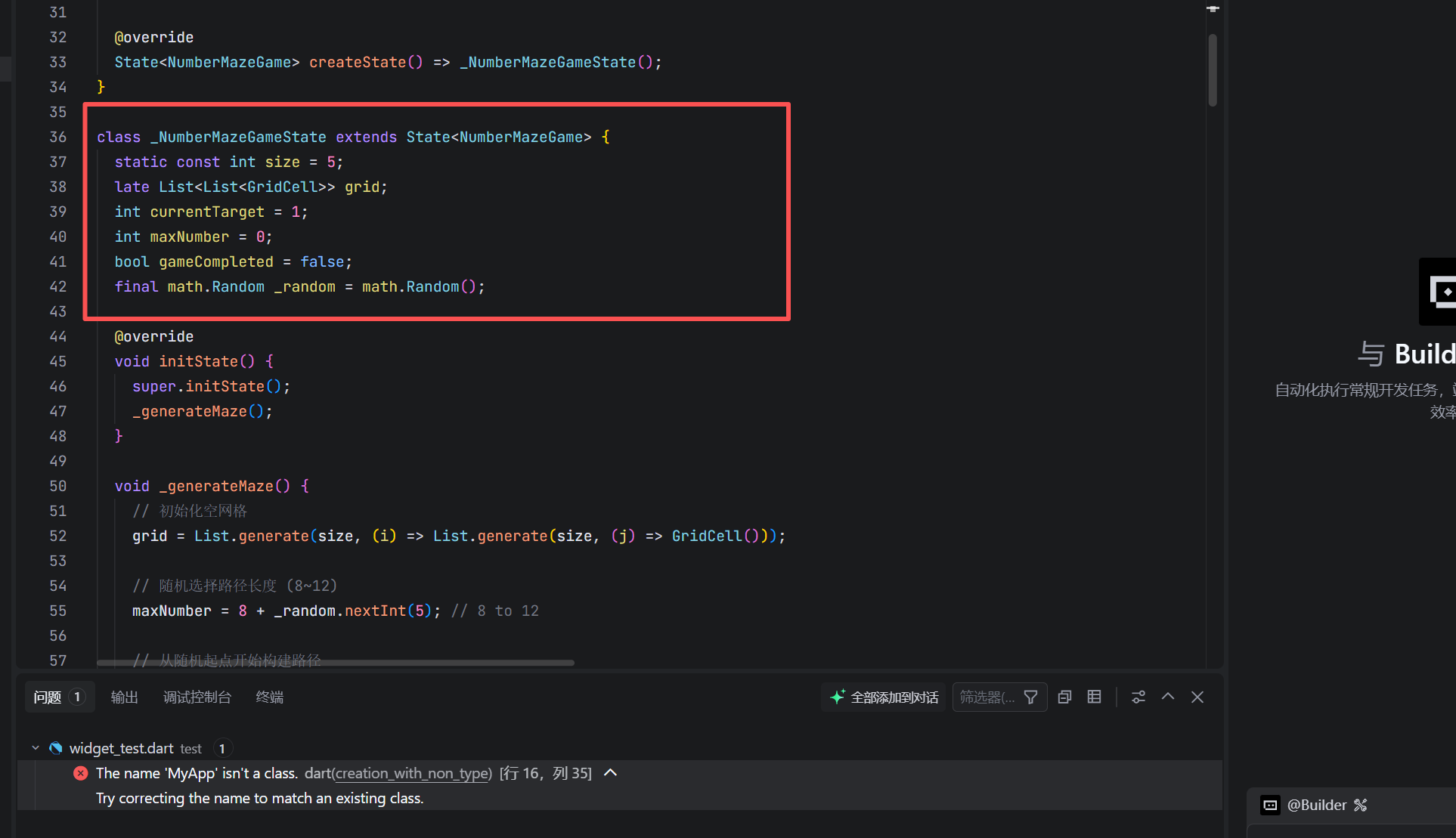Open the creation_with_non_type error link

coord(412,773)
